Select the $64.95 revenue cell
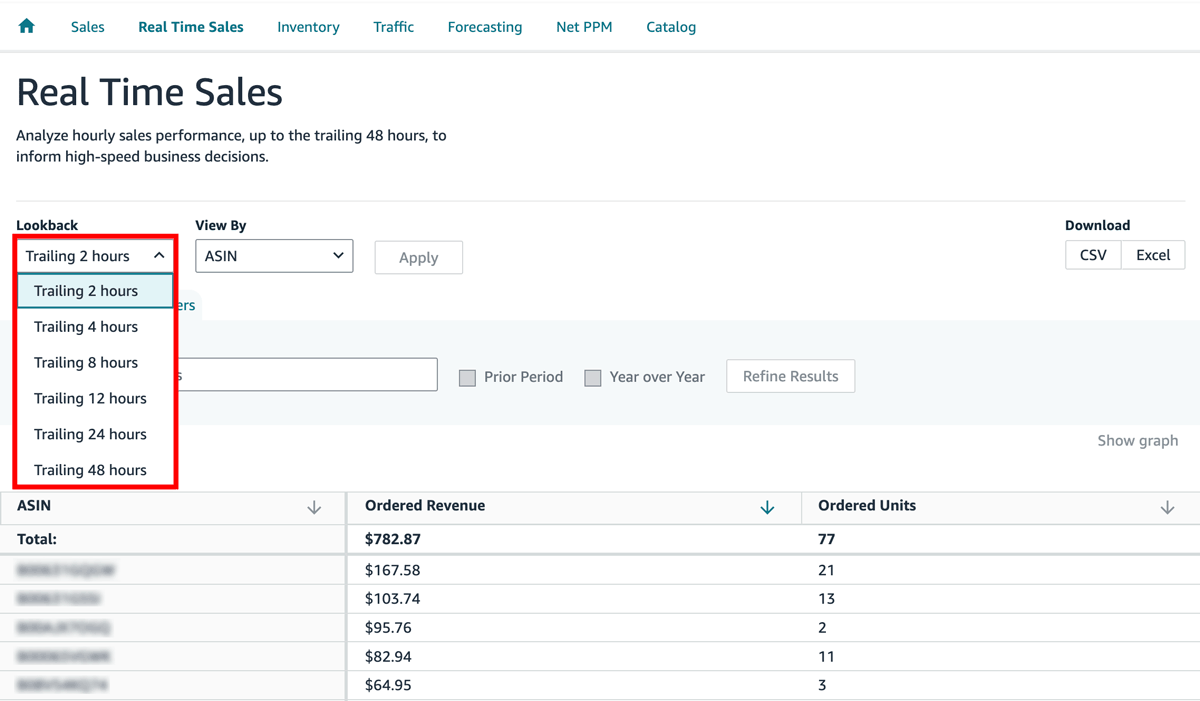Screen dimensions: 1200x701 tap(574, 686)
